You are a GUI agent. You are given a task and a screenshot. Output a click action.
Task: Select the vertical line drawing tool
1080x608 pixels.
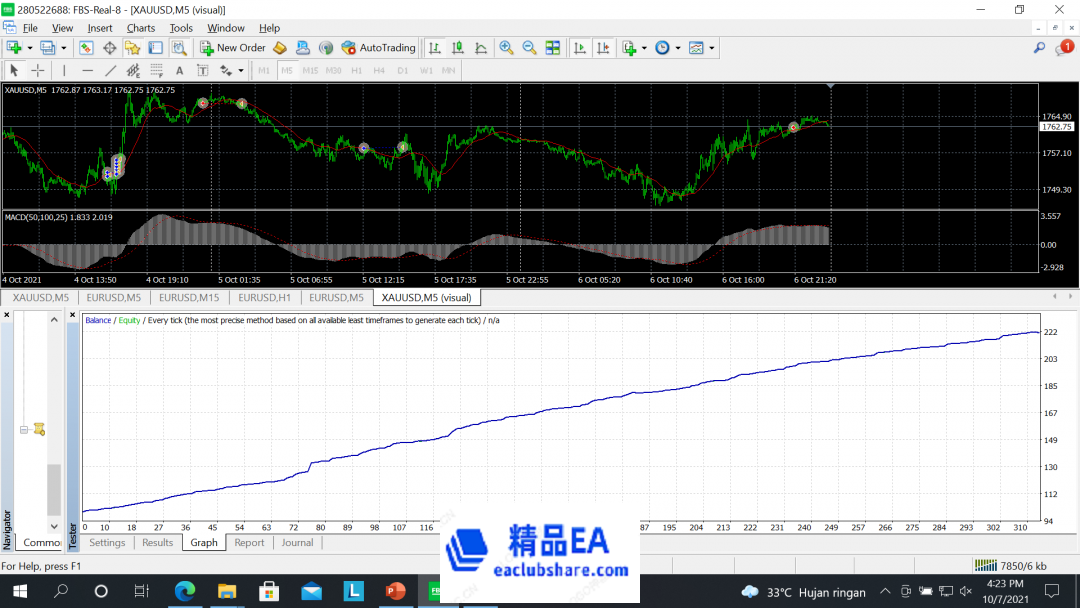(x=64, y=70)
